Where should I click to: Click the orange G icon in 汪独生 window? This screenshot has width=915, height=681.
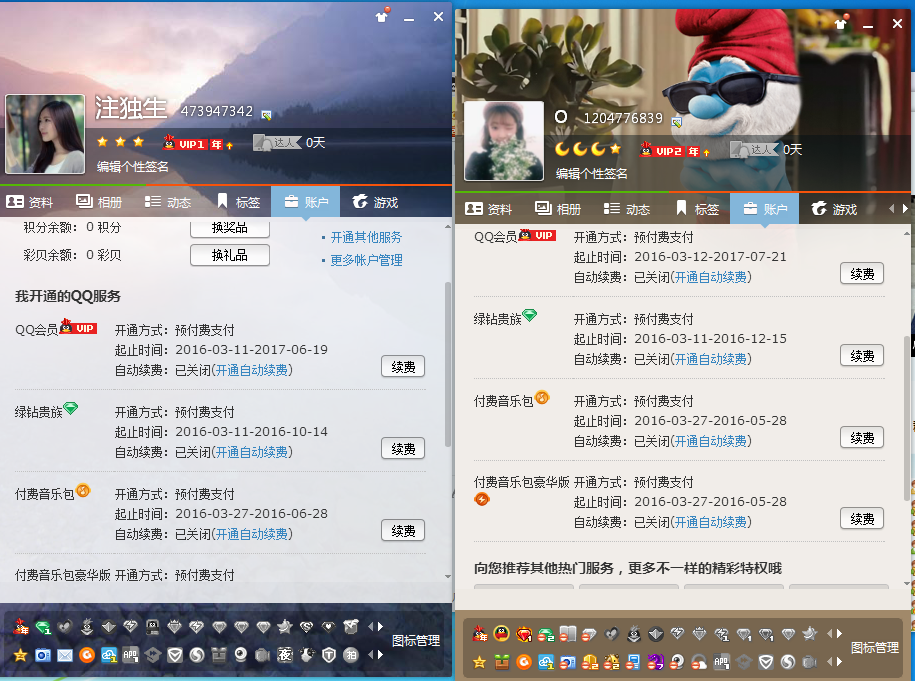point(87,655)
